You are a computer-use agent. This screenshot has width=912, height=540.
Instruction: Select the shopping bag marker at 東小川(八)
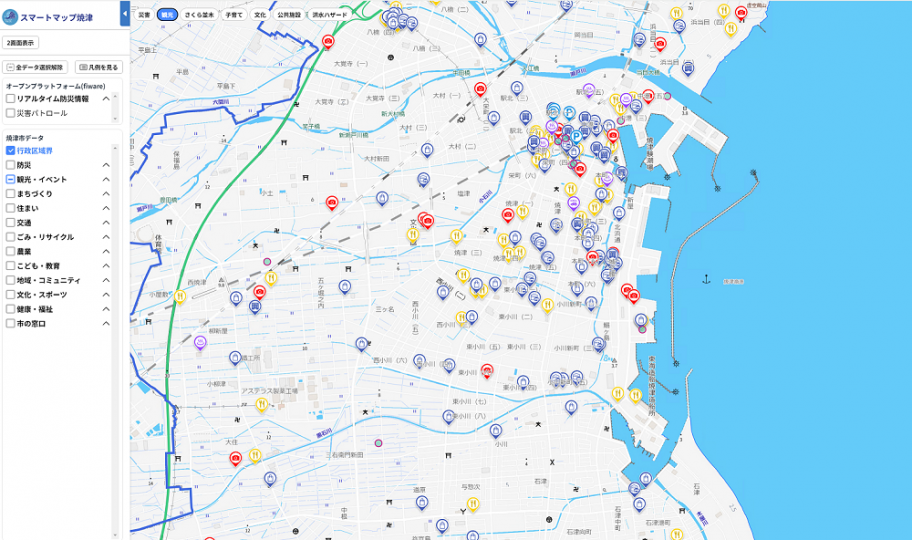tap(448, 416)
